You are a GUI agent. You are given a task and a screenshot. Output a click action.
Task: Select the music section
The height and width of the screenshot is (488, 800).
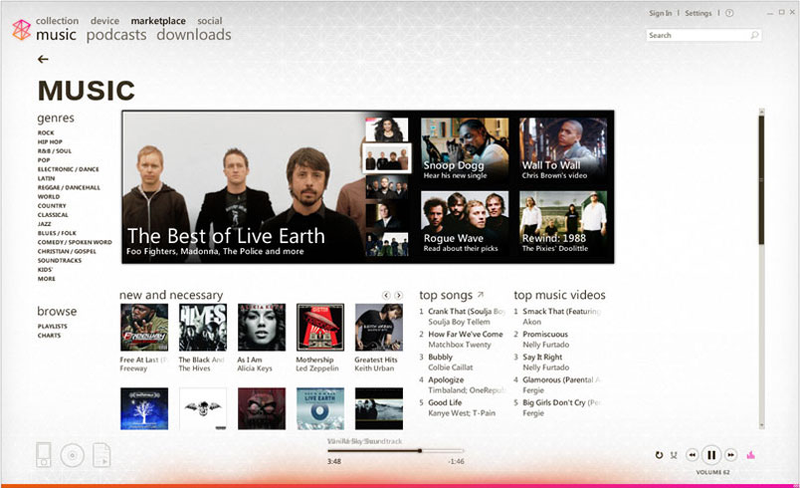(x=56, y=35)
